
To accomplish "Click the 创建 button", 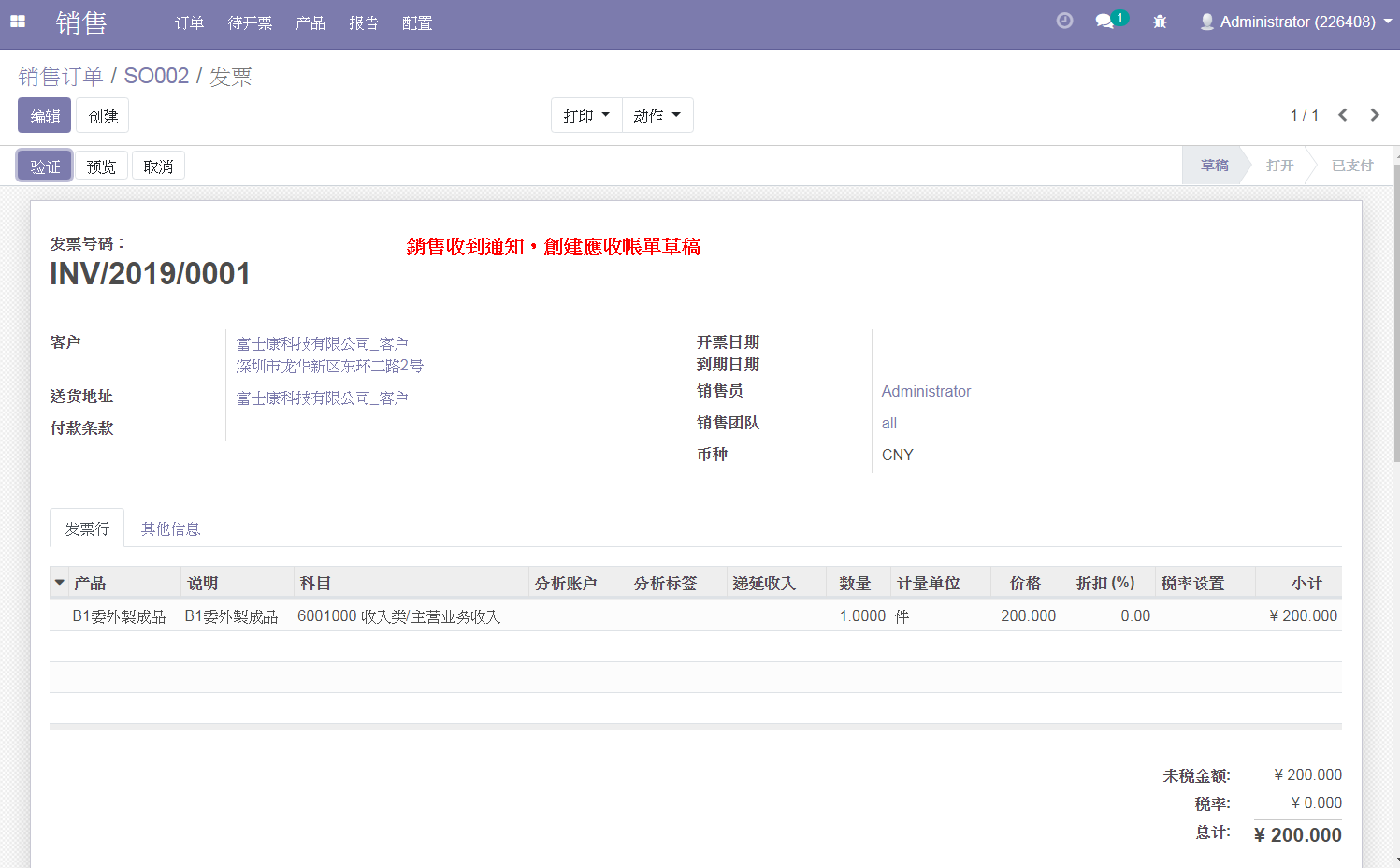I will pyautogui.click(x=103, y=116).
